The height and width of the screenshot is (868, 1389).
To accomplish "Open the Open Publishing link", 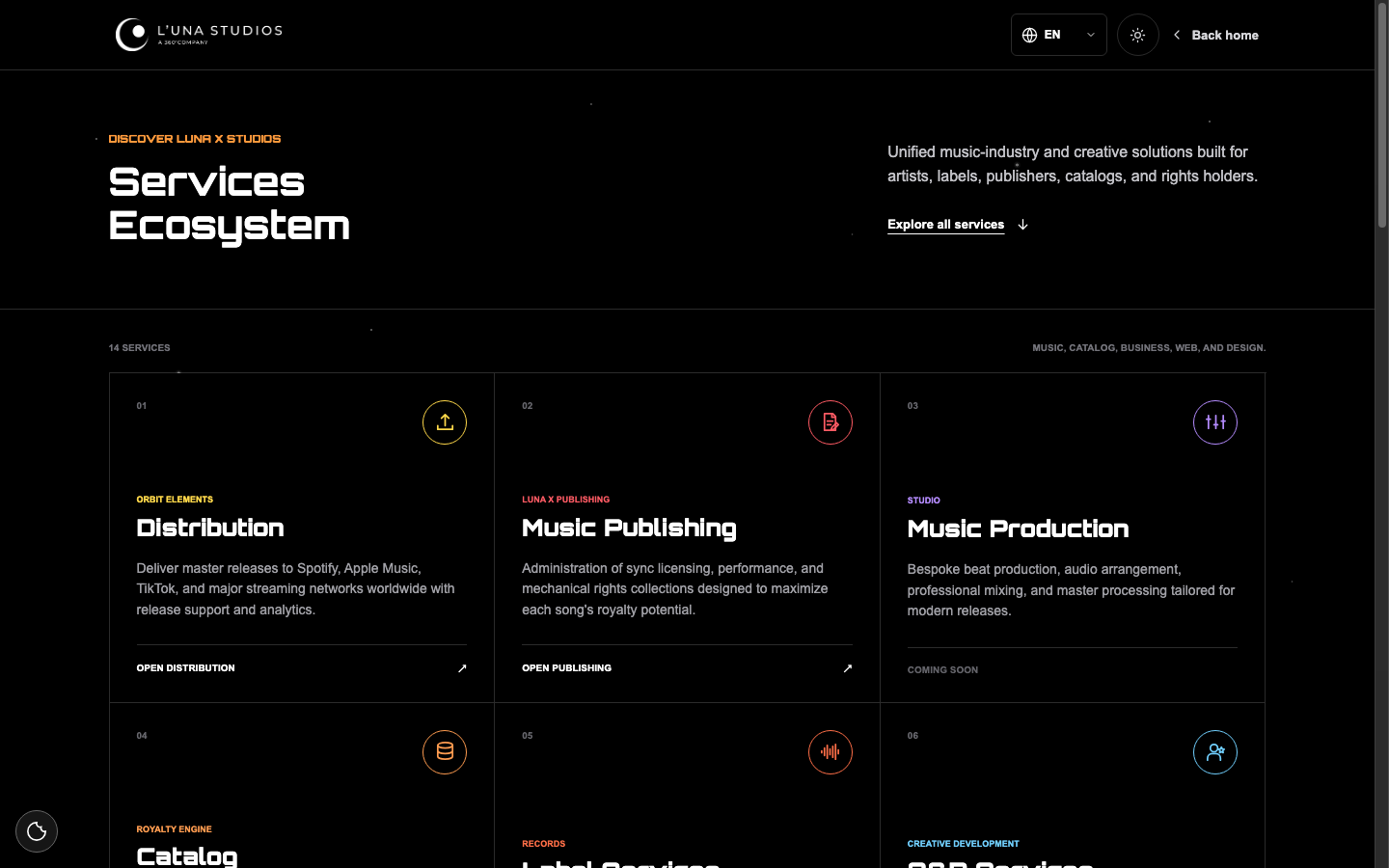I will click(x=566, y=668).
